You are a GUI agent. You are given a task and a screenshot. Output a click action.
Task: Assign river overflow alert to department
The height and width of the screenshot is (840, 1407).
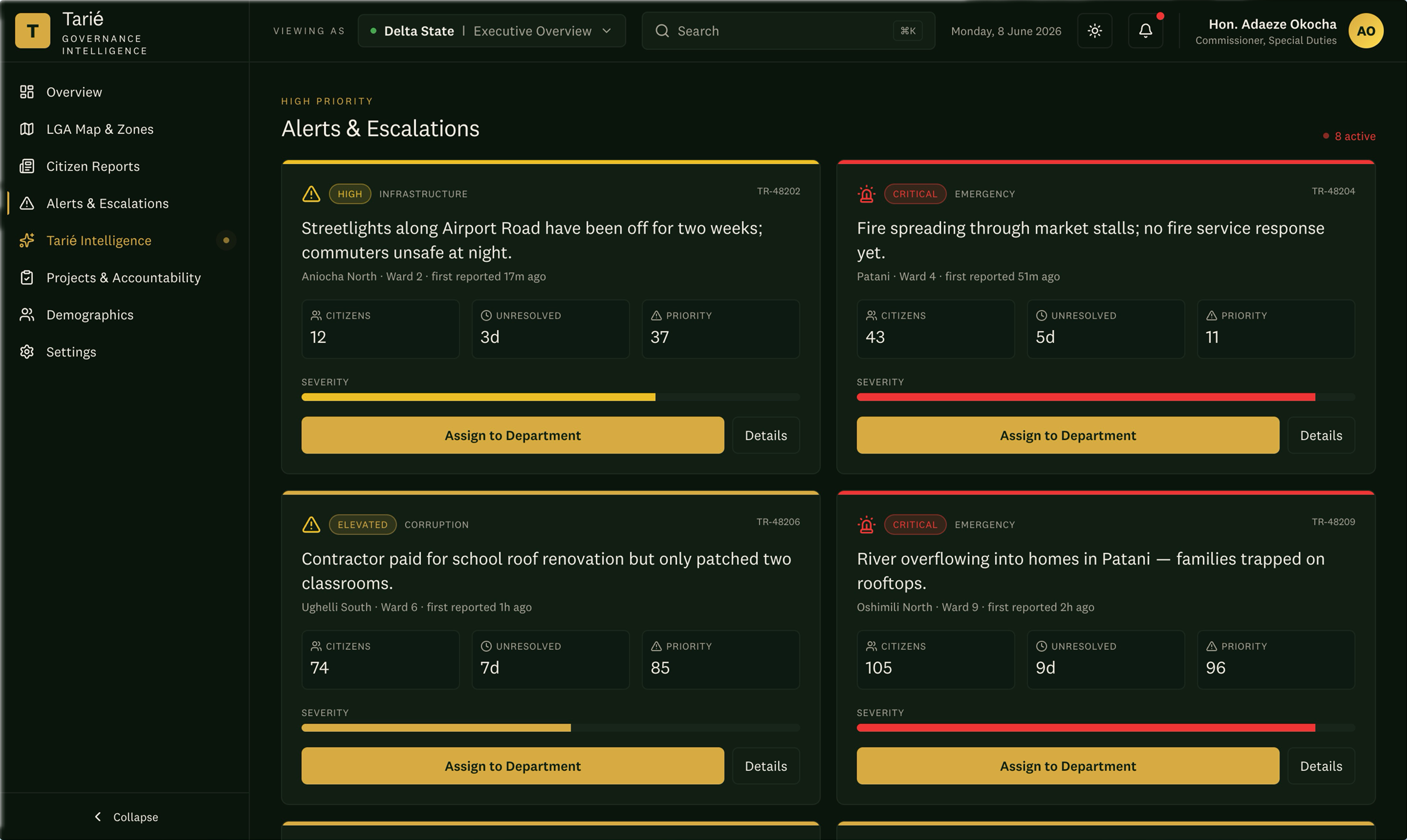(1068, 766)
